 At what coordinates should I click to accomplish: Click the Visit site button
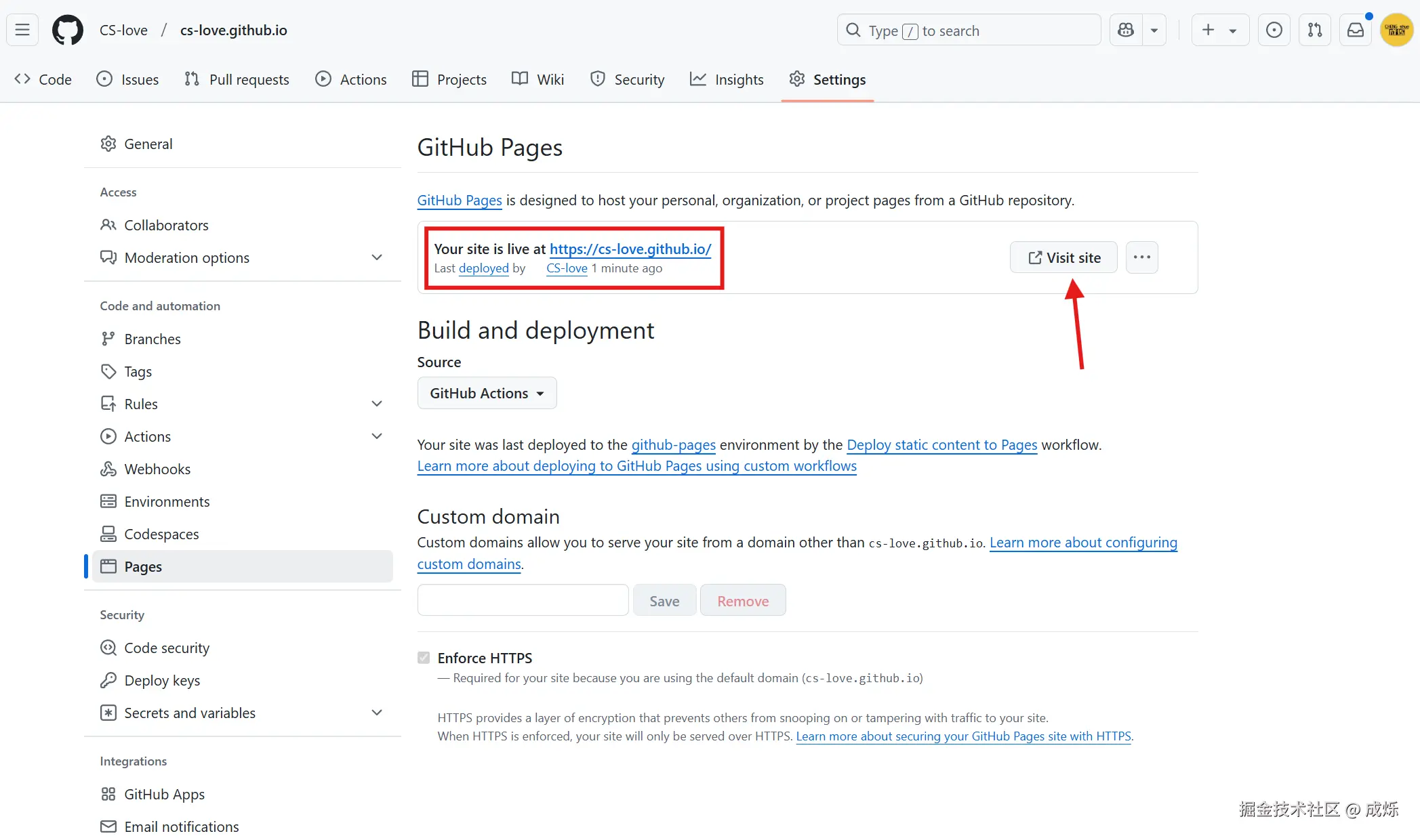coord(1063,257)
